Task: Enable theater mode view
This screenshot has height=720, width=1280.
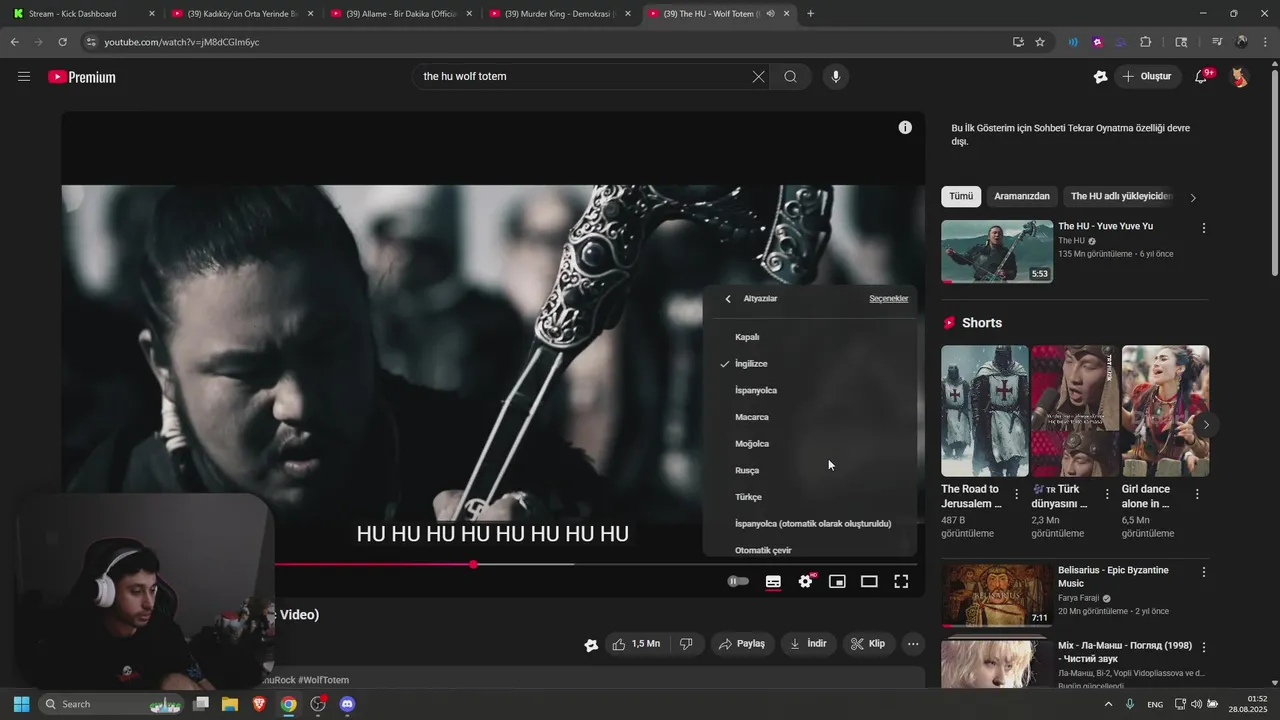Action: point(869,581)
